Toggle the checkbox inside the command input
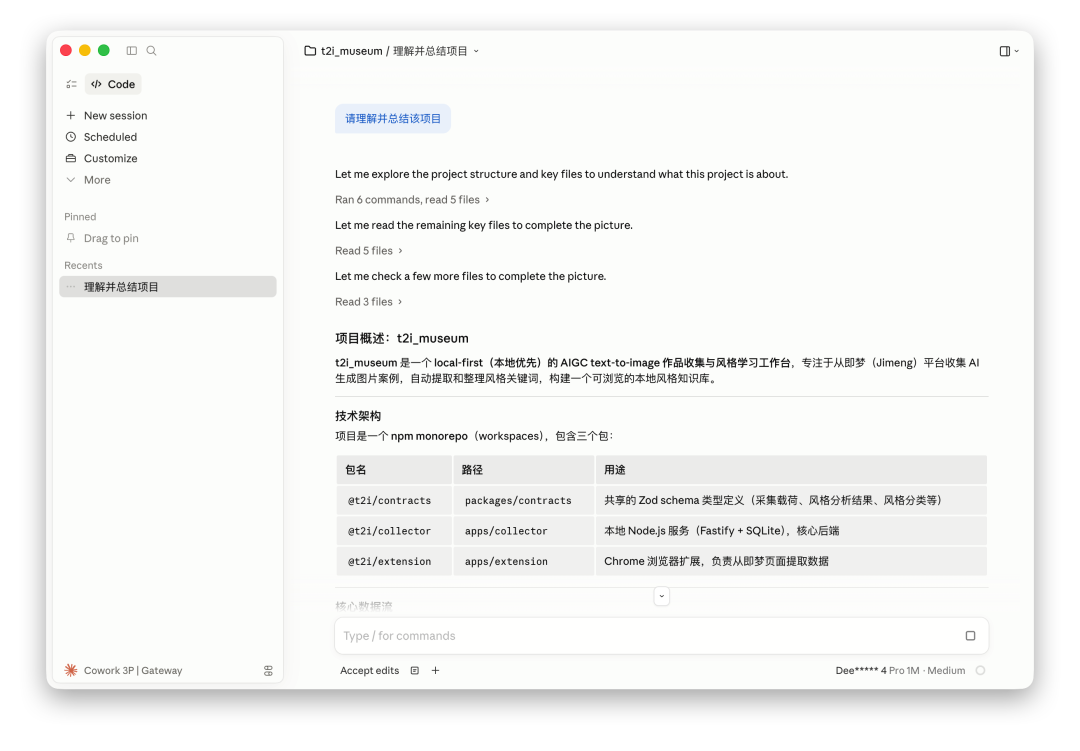The image size is (1080, 751). click(969, 636)
